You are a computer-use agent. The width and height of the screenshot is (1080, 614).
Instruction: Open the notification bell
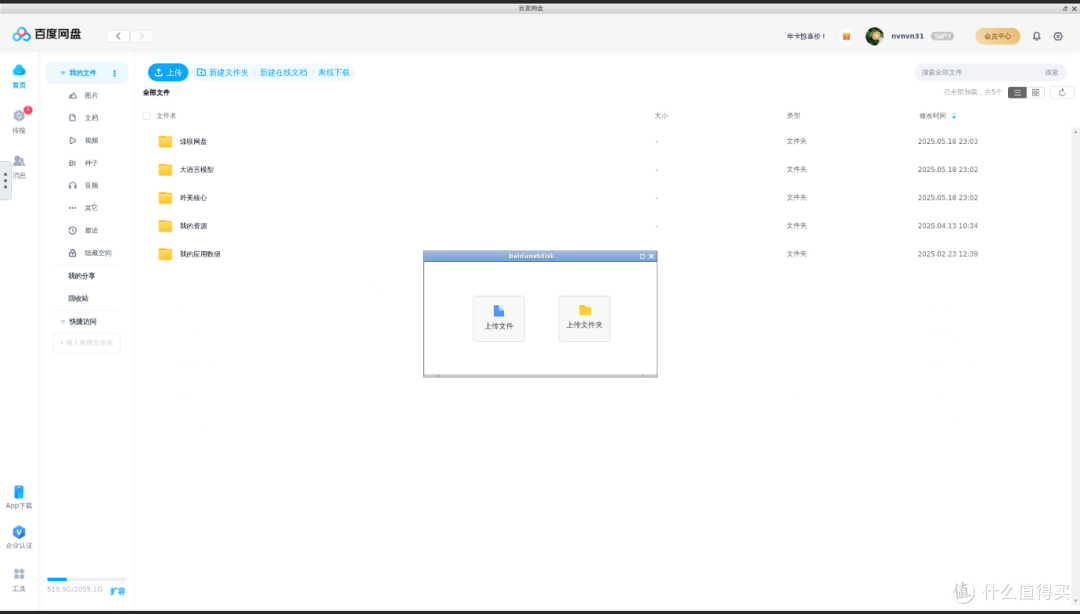click(x=1037, y=36)
